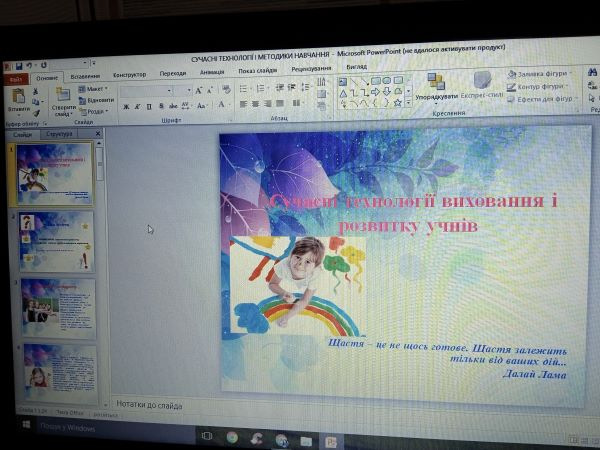Image resolution: width=600 pixels, height=450 pixels.
Task: Switch to the Переходи ribbon tab
Action: tap(173, 73)
